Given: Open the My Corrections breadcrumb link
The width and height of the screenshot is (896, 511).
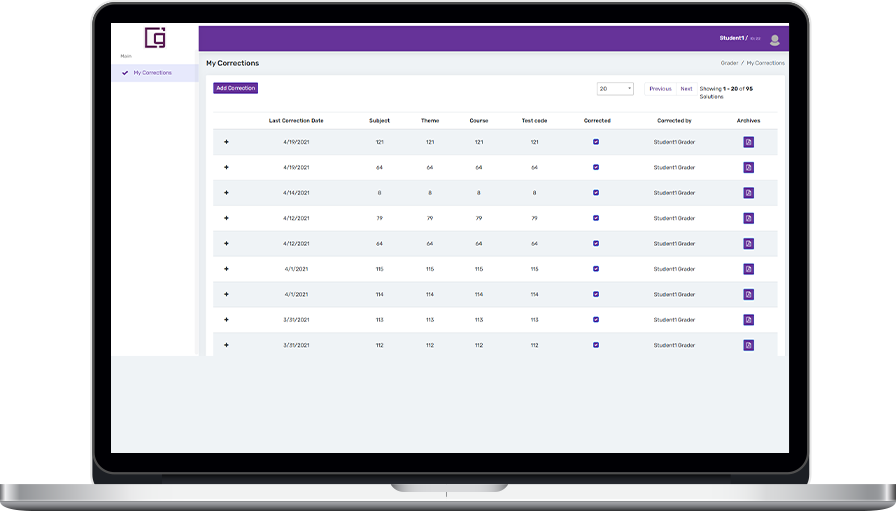Looking at the screenshot, I should click(765, 63).
